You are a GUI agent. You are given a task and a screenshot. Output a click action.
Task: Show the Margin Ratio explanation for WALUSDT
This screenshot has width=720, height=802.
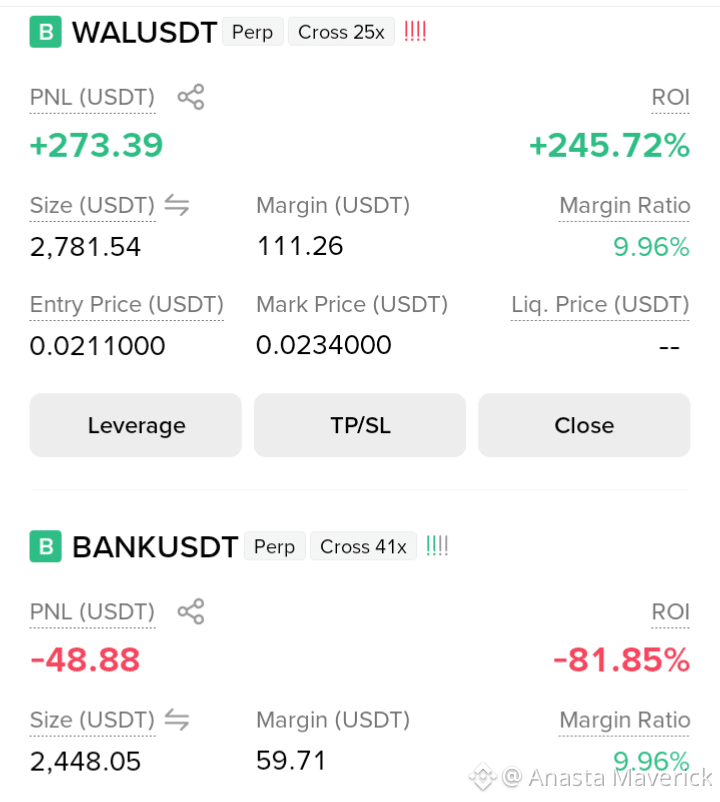coord(624,207)
